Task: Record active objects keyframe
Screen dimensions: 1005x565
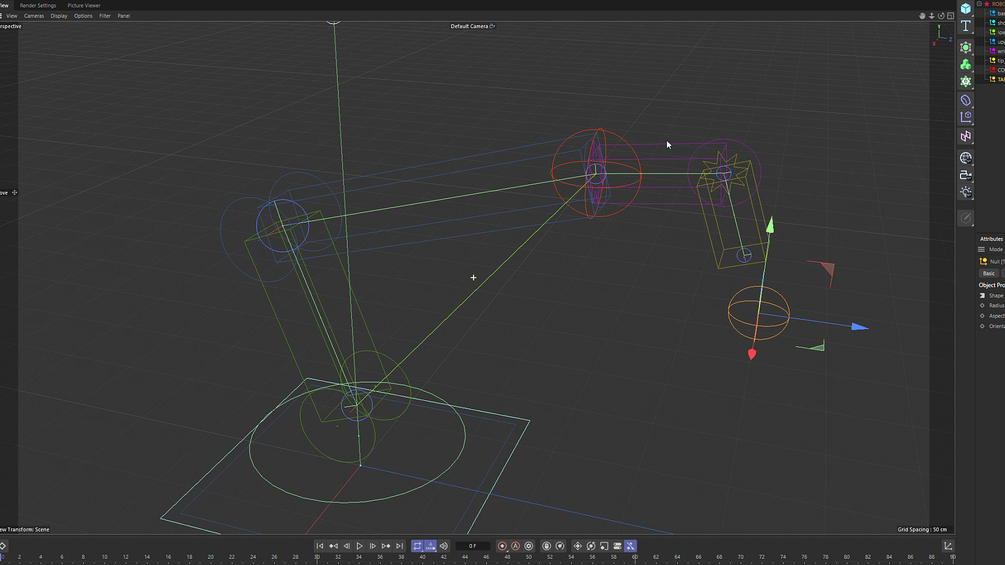Action: (502, 546)
